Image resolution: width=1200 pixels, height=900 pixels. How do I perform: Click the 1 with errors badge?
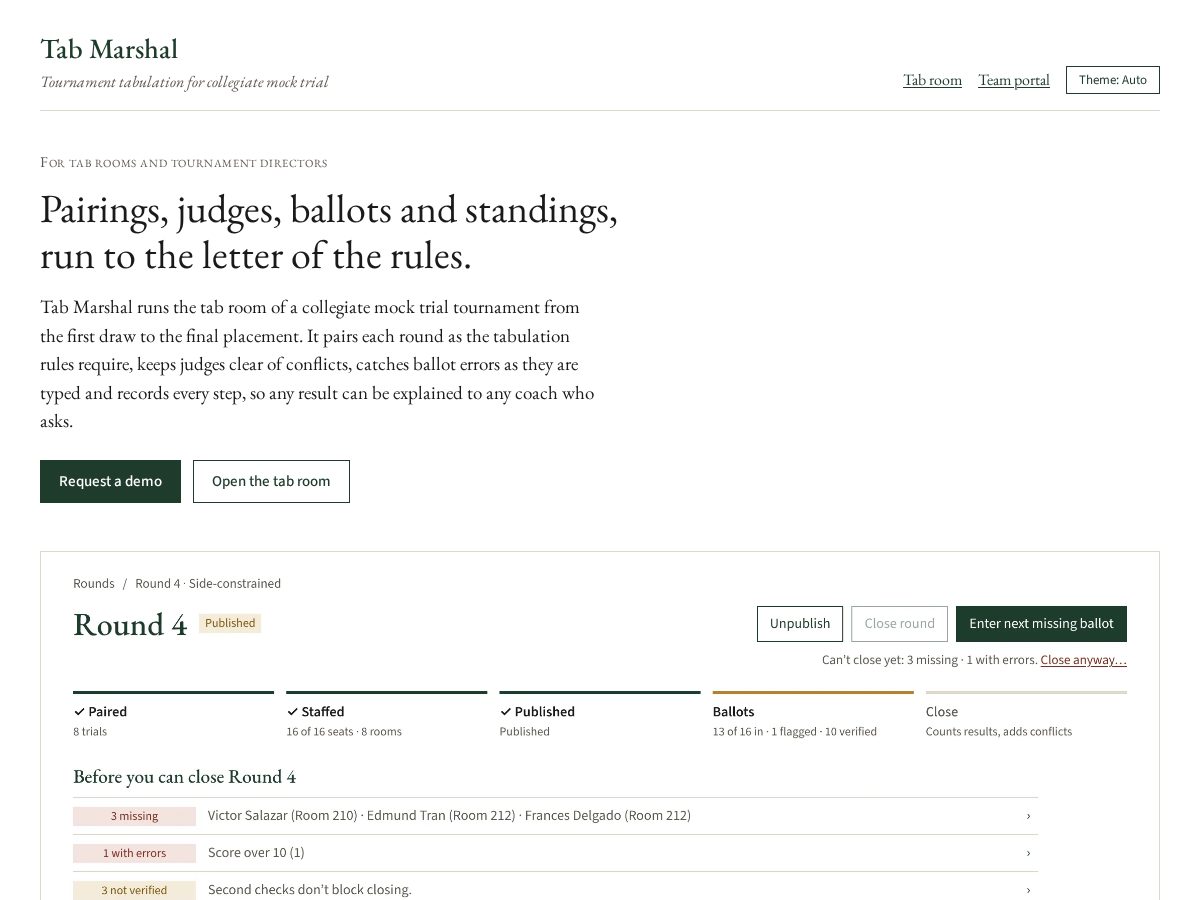(134, 853)
